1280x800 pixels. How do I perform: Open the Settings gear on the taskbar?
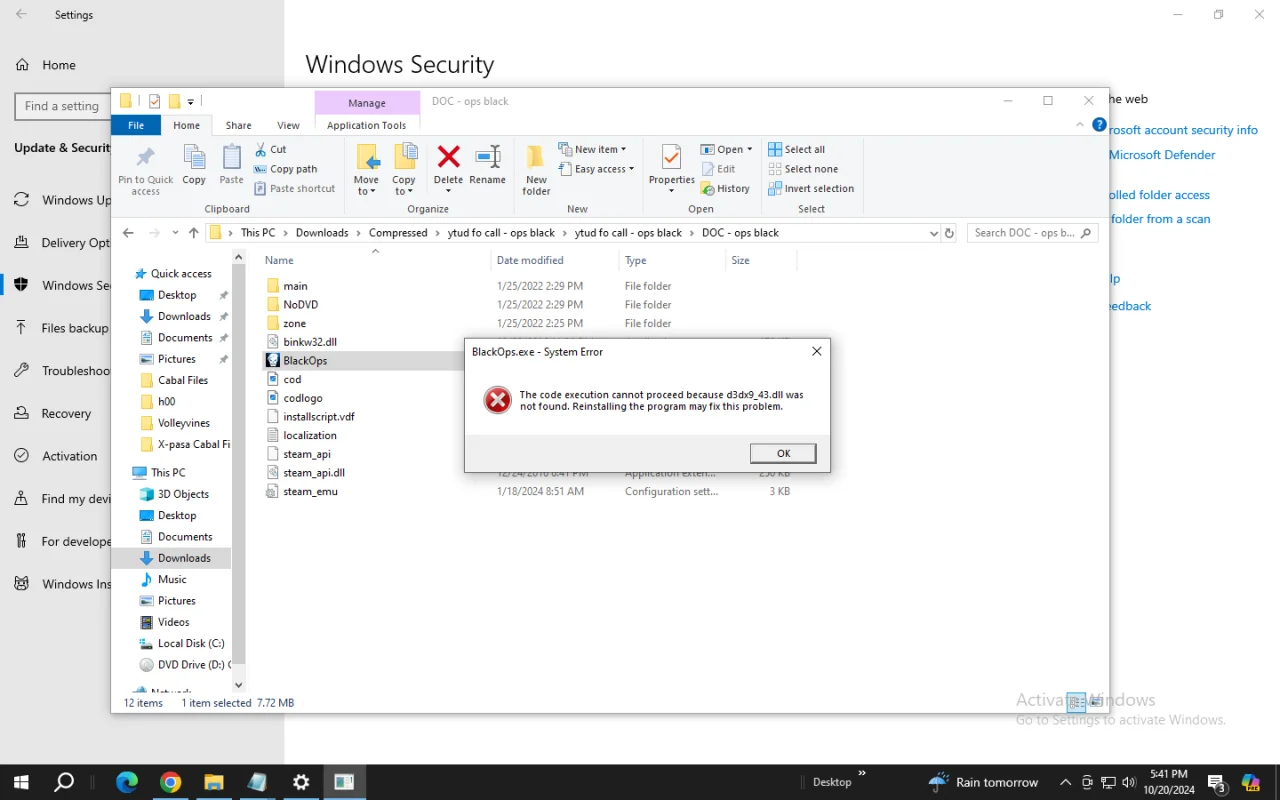pyautogui.click(x=301, y=782)
